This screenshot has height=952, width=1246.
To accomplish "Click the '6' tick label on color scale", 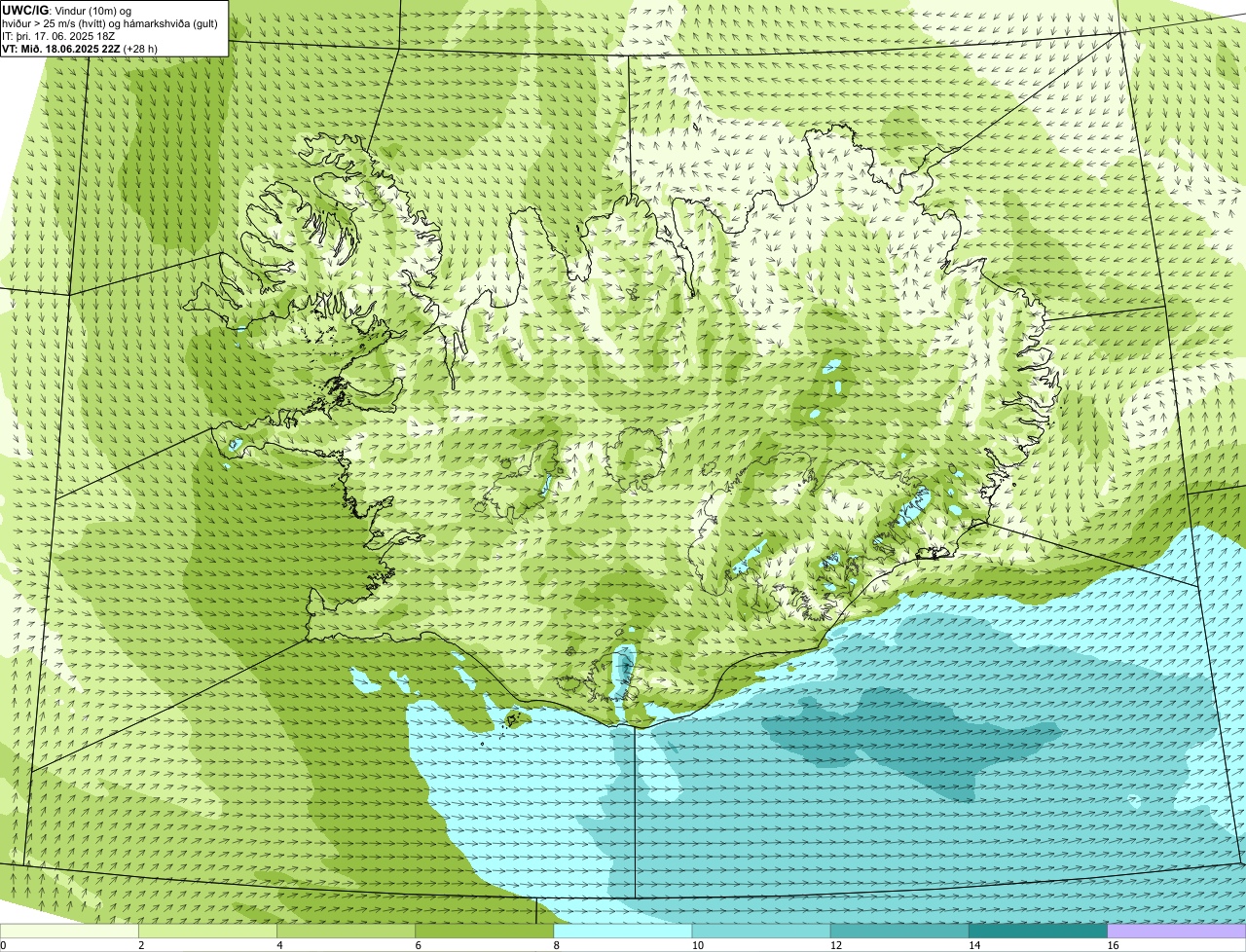I will click(x=419, y=945).
